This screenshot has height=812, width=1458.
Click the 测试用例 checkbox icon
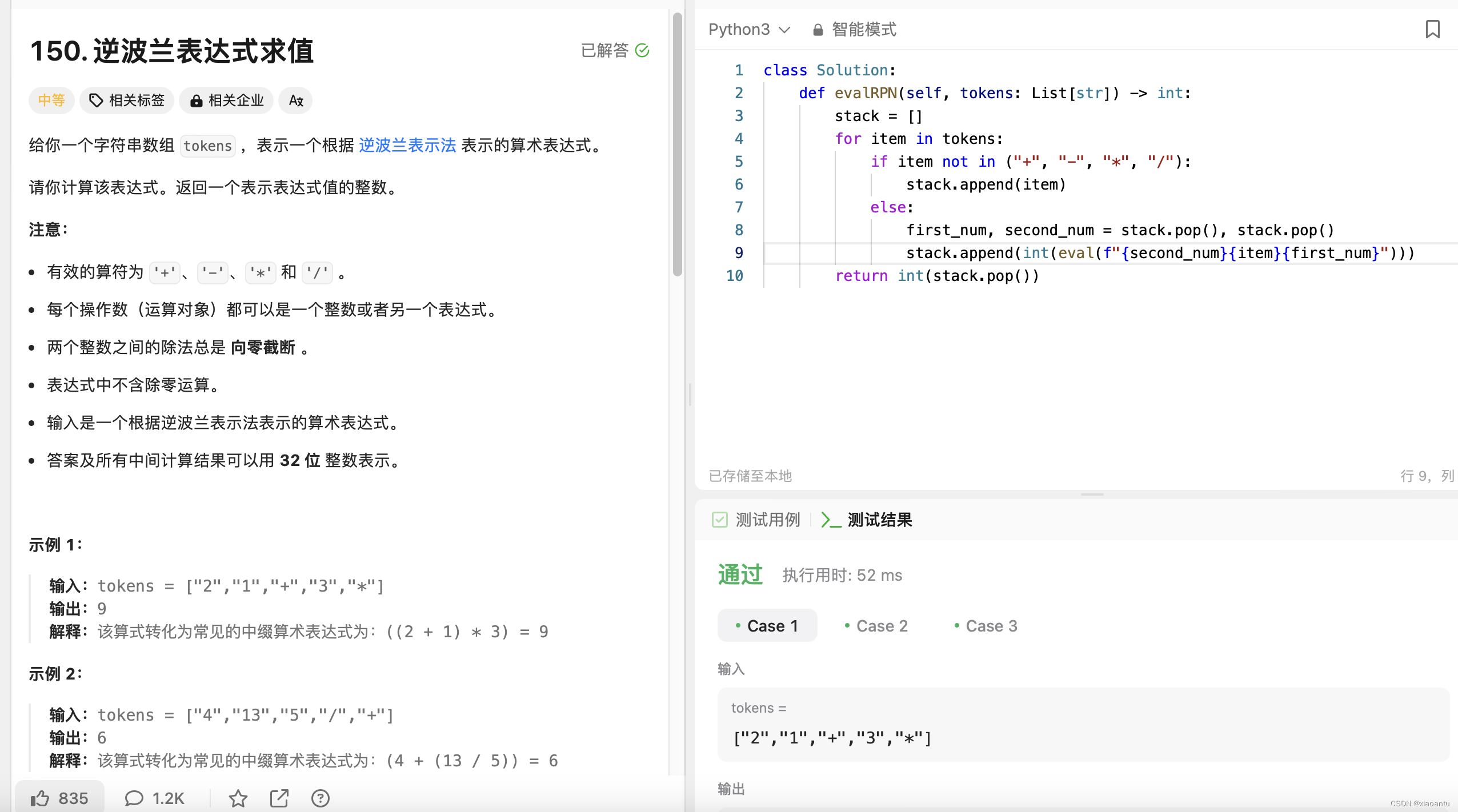(720, 520)
